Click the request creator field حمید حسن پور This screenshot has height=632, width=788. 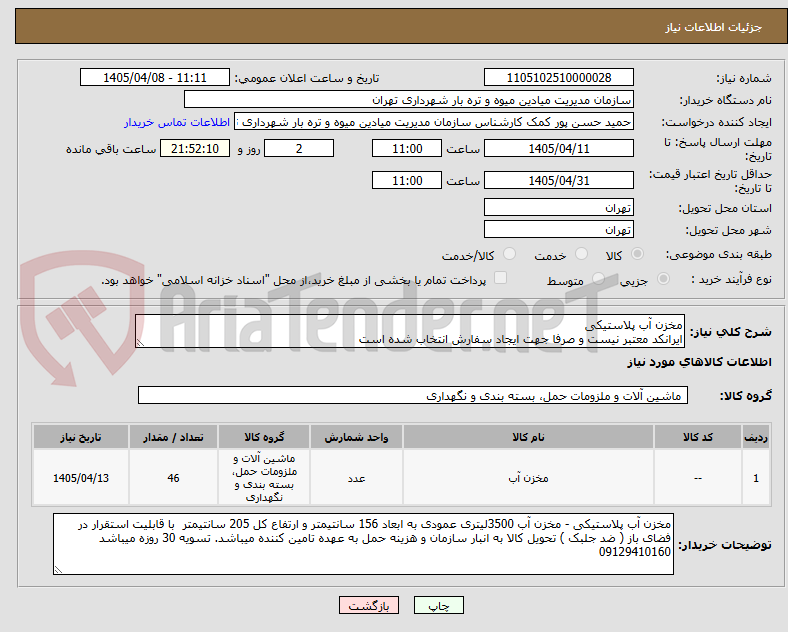coord(434,122)
